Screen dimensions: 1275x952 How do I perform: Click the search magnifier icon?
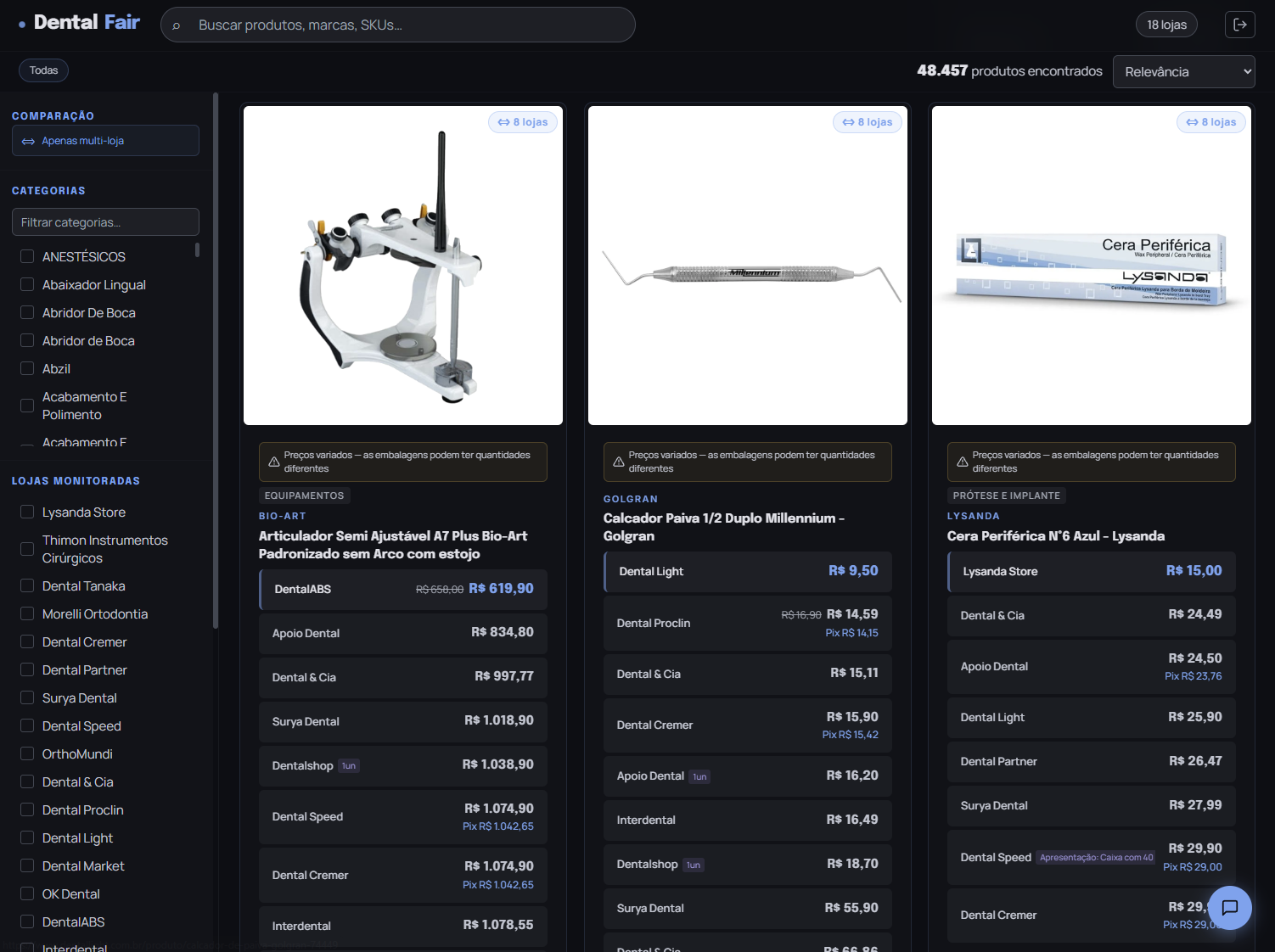(177, 25)
